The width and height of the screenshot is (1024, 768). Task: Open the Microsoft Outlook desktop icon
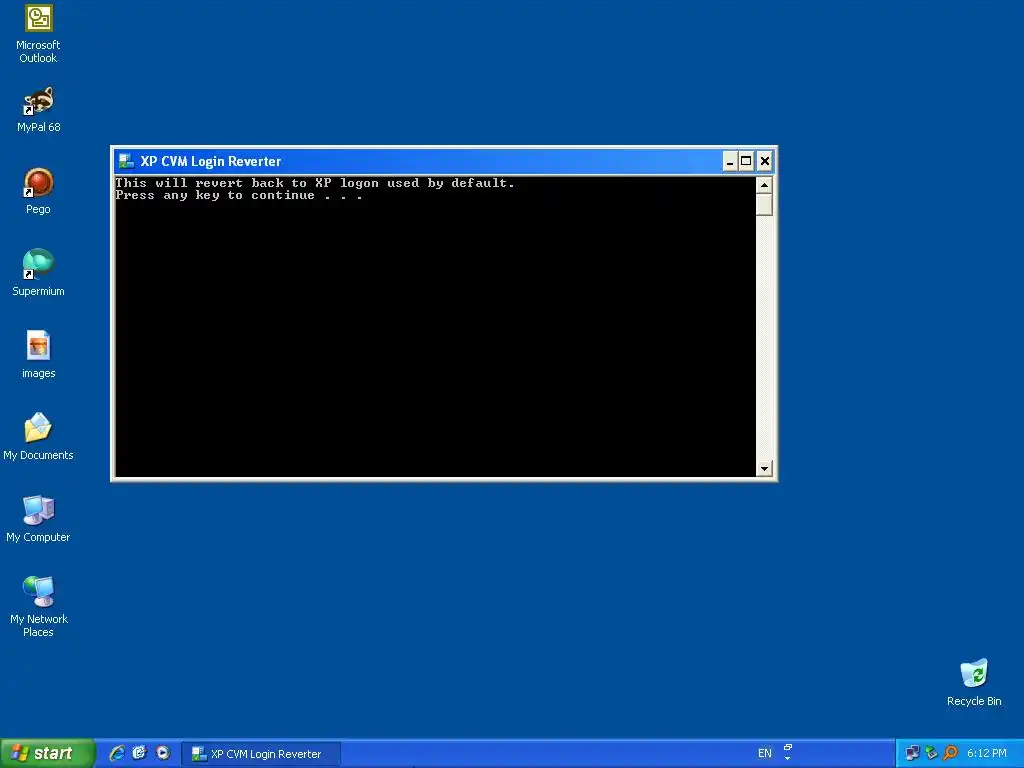point(39,34)
